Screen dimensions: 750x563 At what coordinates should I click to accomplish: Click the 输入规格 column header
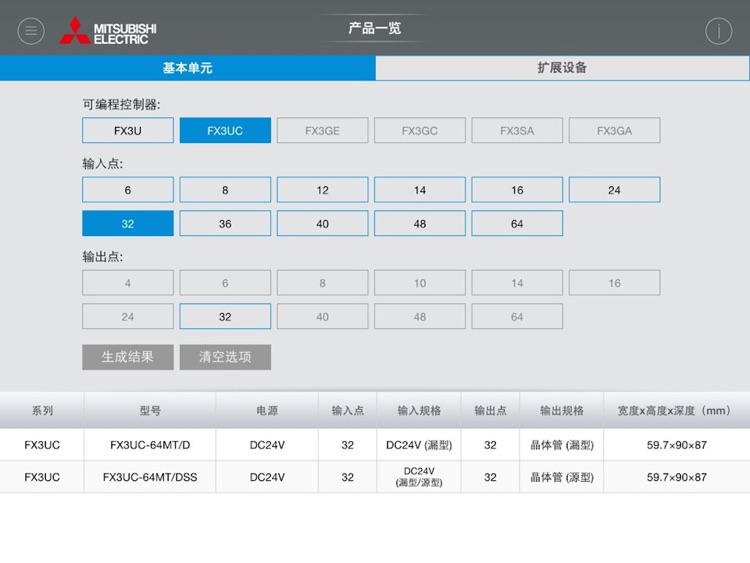(419, 410)
